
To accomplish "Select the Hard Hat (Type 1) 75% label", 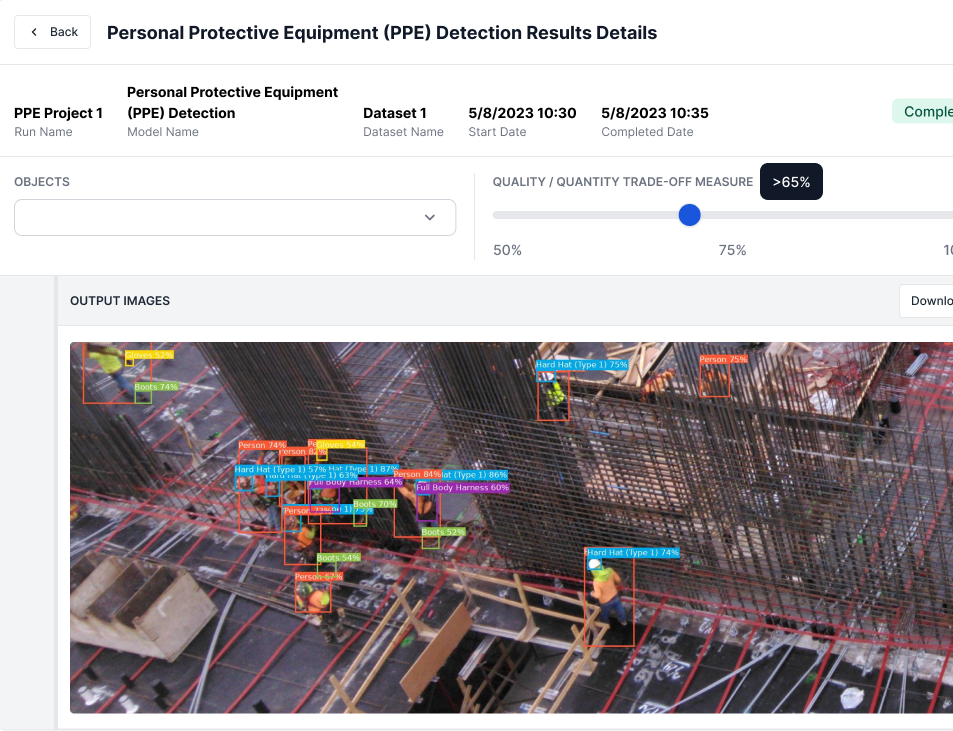I will (581, 365).
